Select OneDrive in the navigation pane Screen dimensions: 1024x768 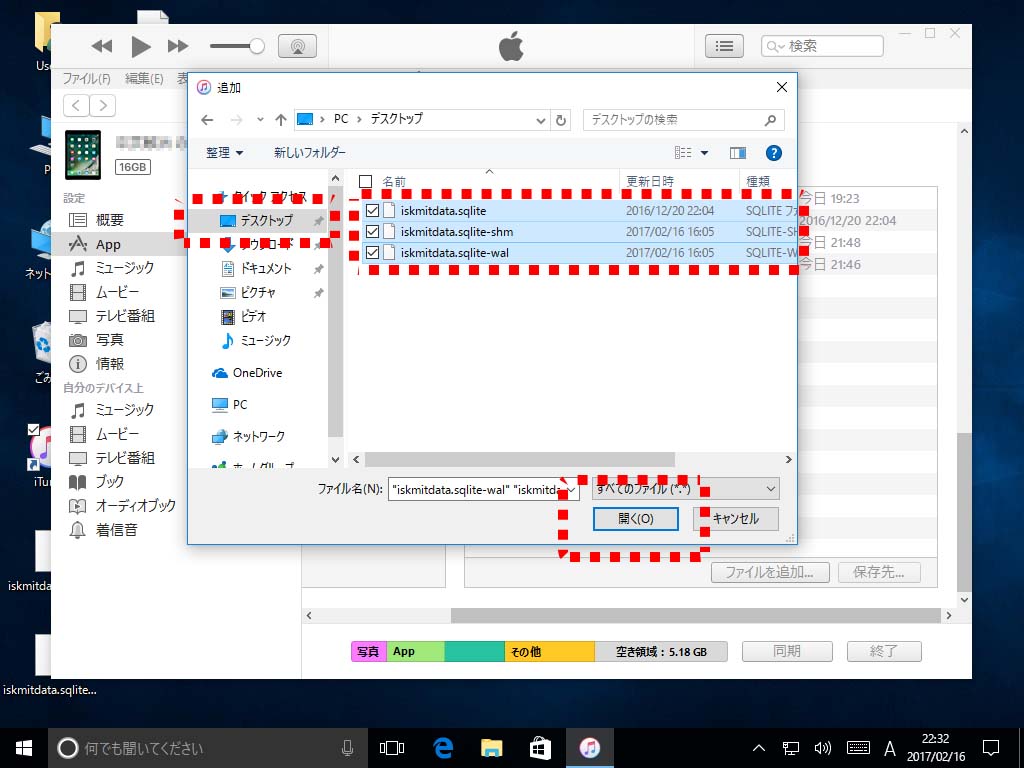point(257,373)
